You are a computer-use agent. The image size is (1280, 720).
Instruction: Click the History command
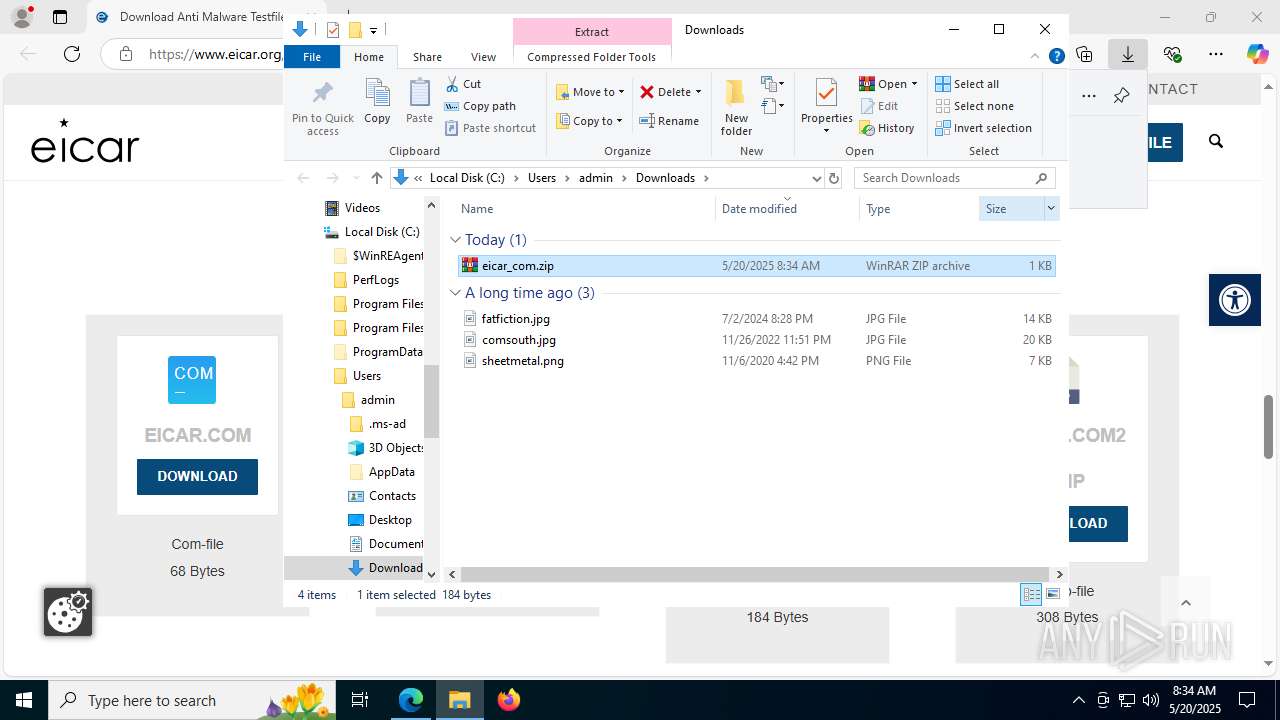(x=887, y=128)
